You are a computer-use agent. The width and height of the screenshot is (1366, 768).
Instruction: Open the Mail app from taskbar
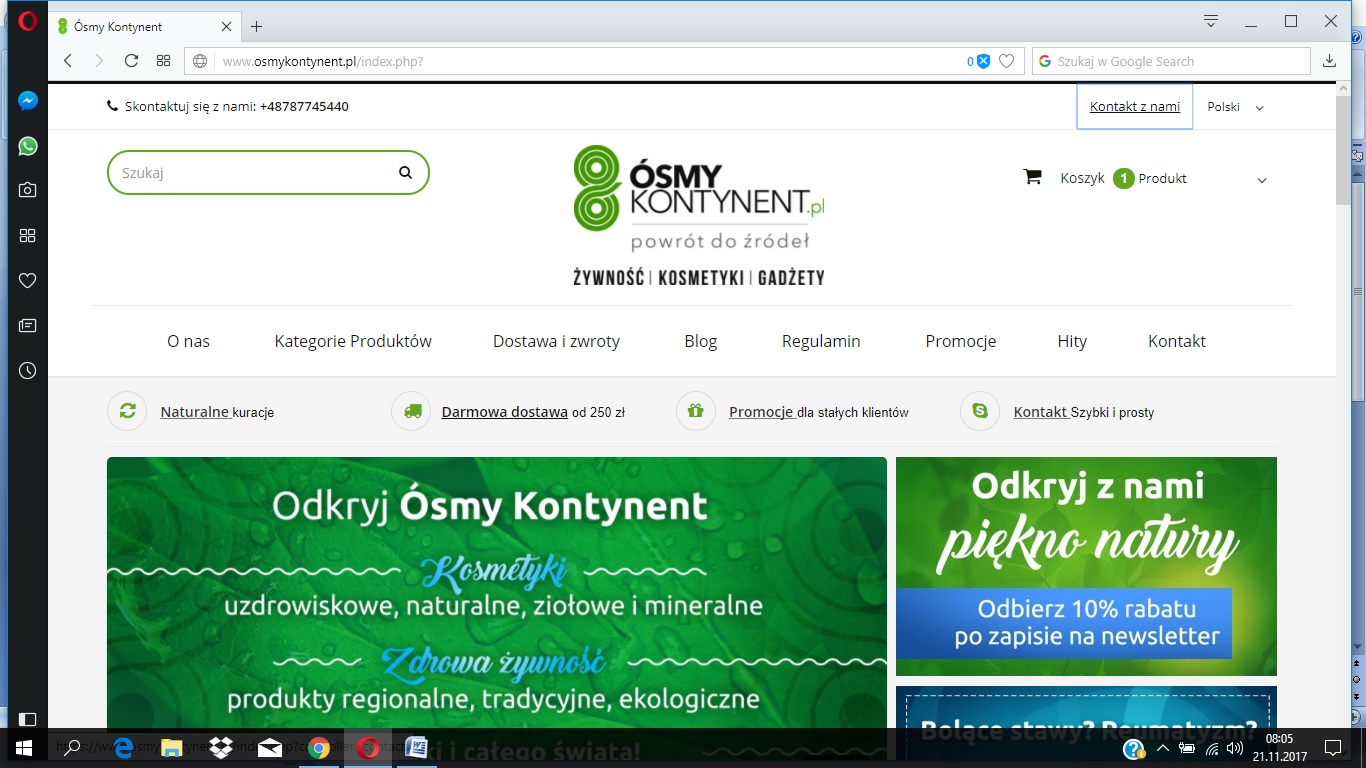[x=270, y=748]
